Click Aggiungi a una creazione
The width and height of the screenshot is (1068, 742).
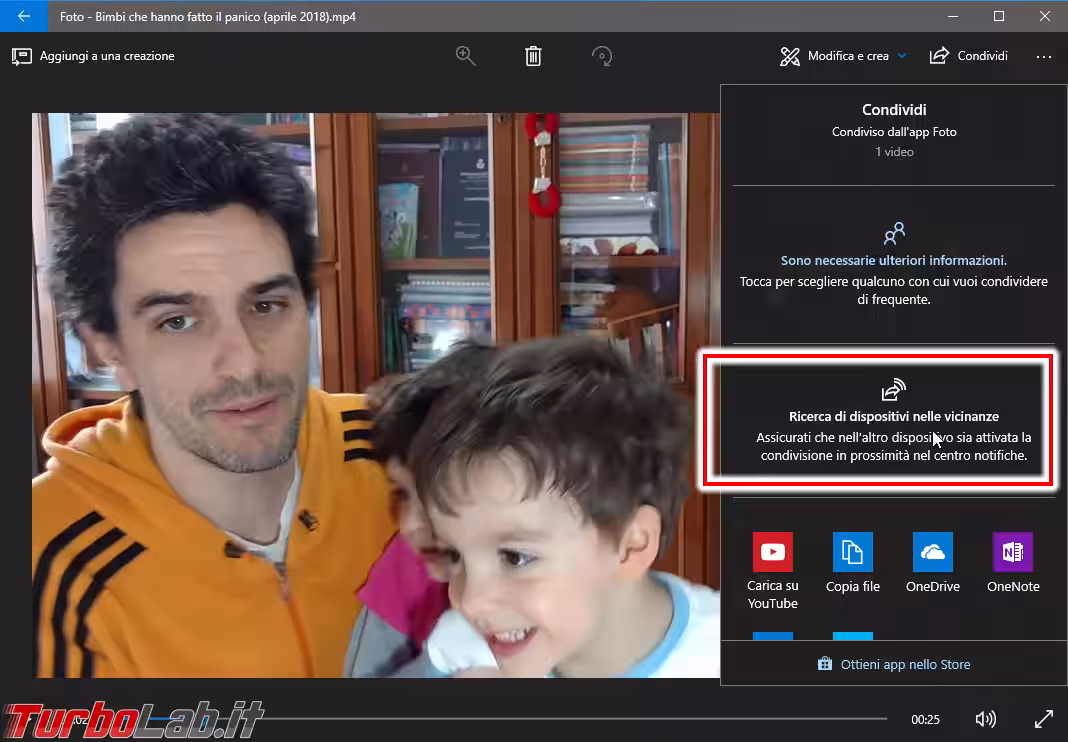[93, 56]
